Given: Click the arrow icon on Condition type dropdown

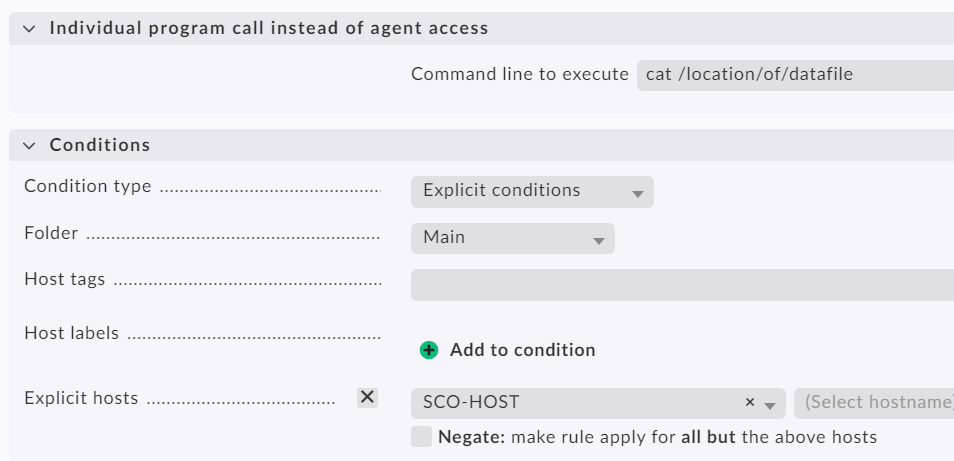Looking at the screenshot, I should (x=637, y=194).
